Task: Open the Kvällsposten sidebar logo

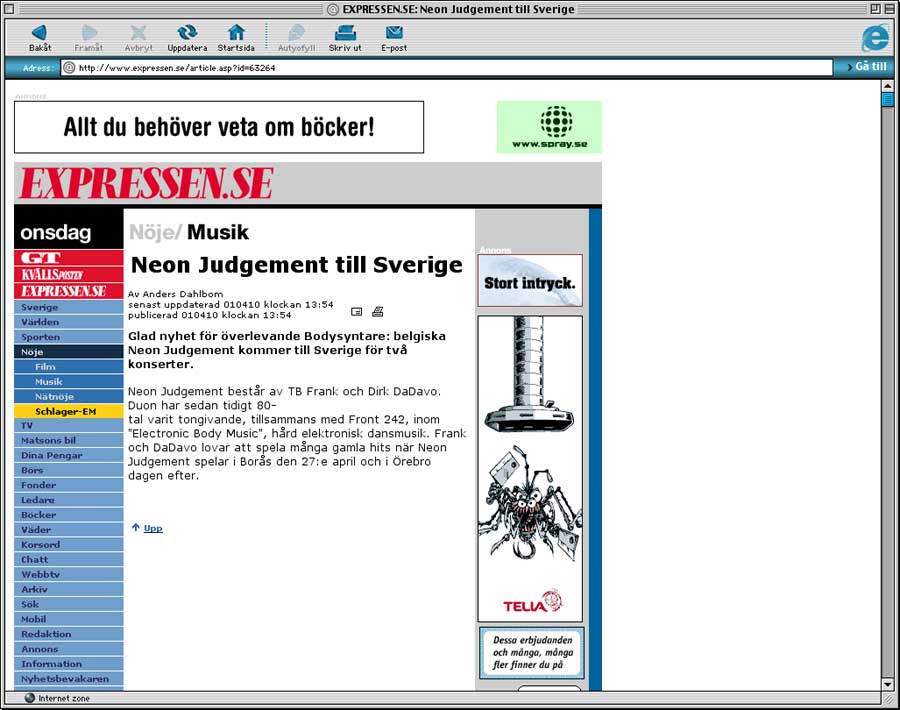Action: point(68,274)
